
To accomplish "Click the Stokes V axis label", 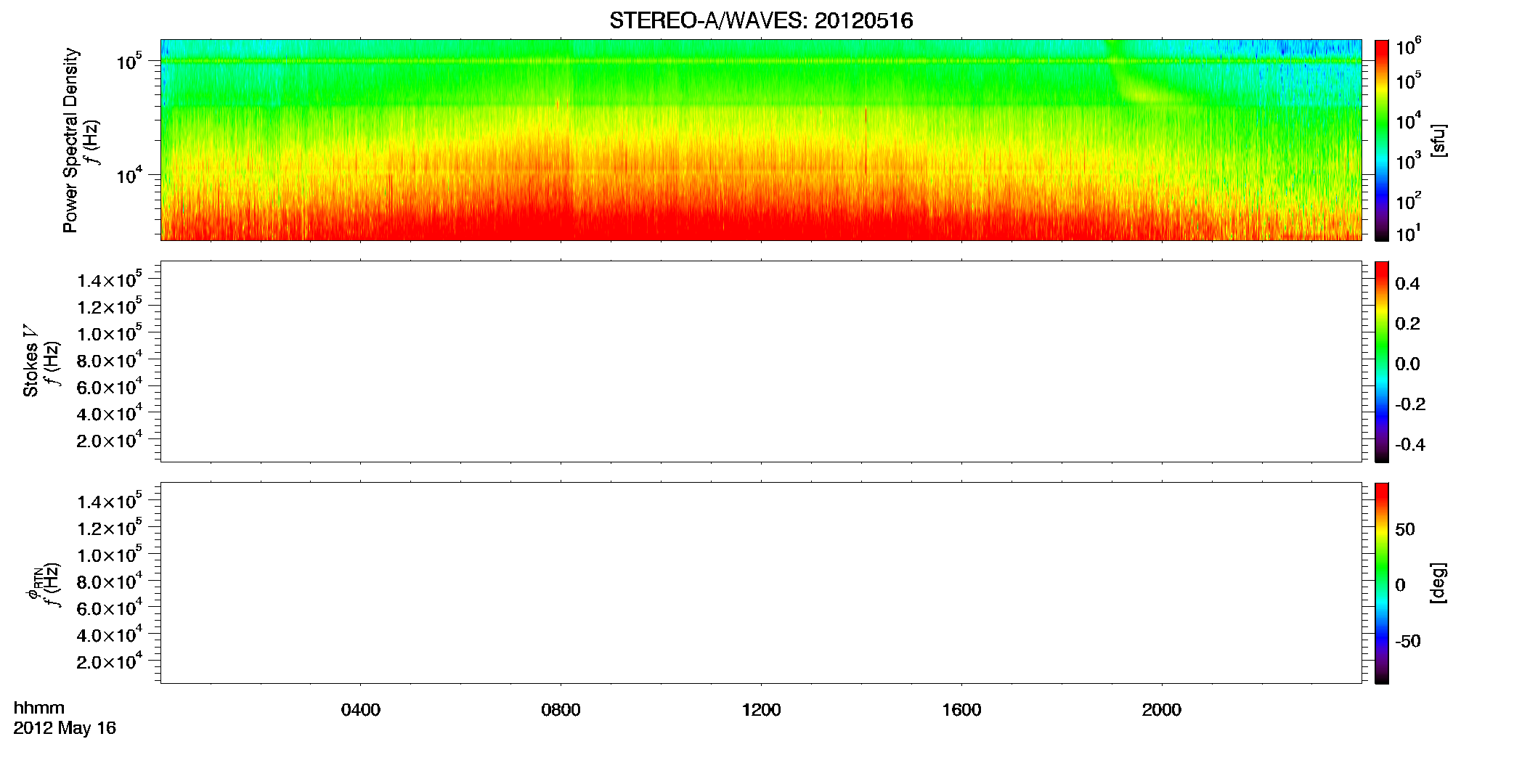I will coord(30,361).
